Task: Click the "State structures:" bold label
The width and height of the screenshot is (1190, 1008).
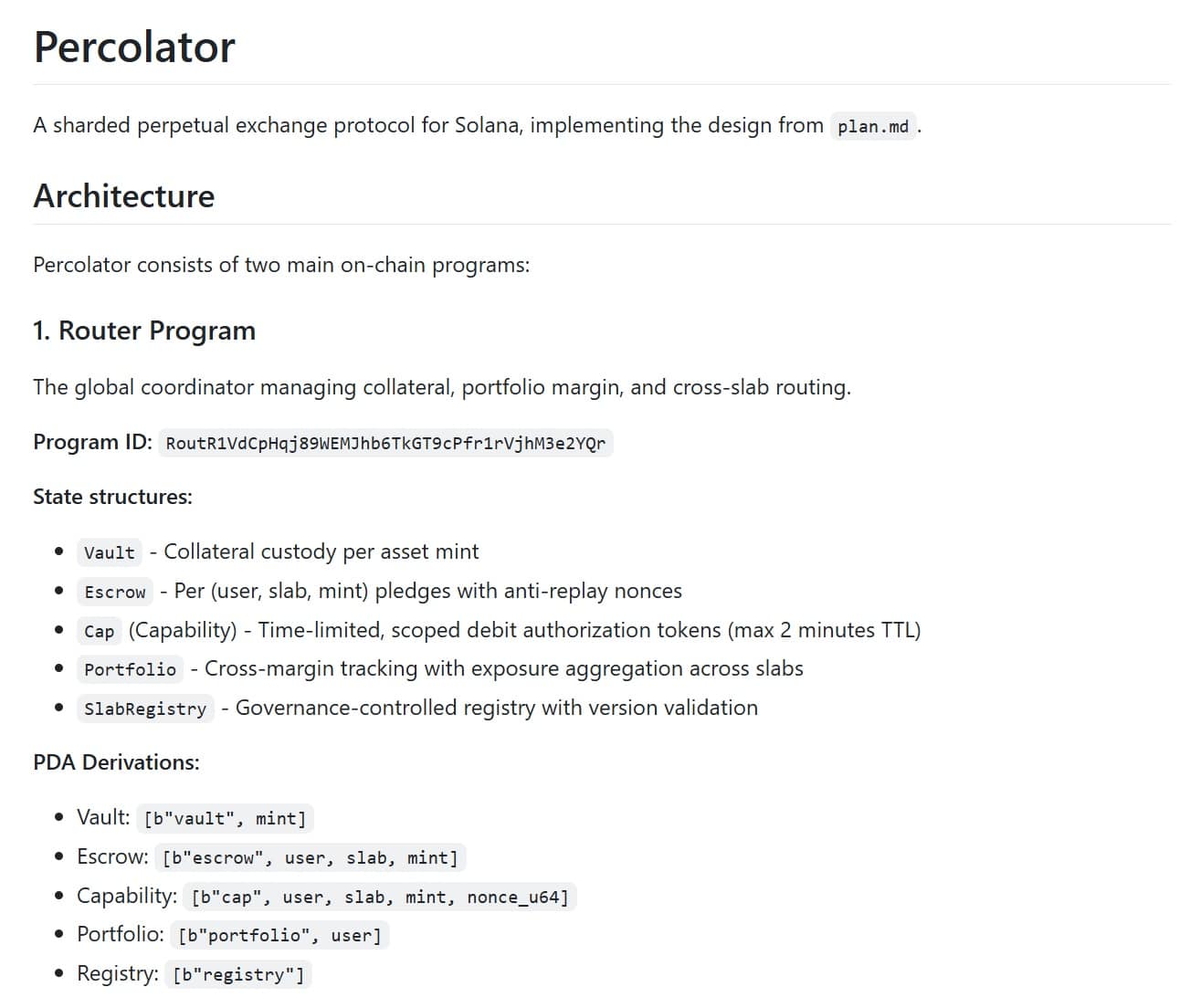Action: 112,497
